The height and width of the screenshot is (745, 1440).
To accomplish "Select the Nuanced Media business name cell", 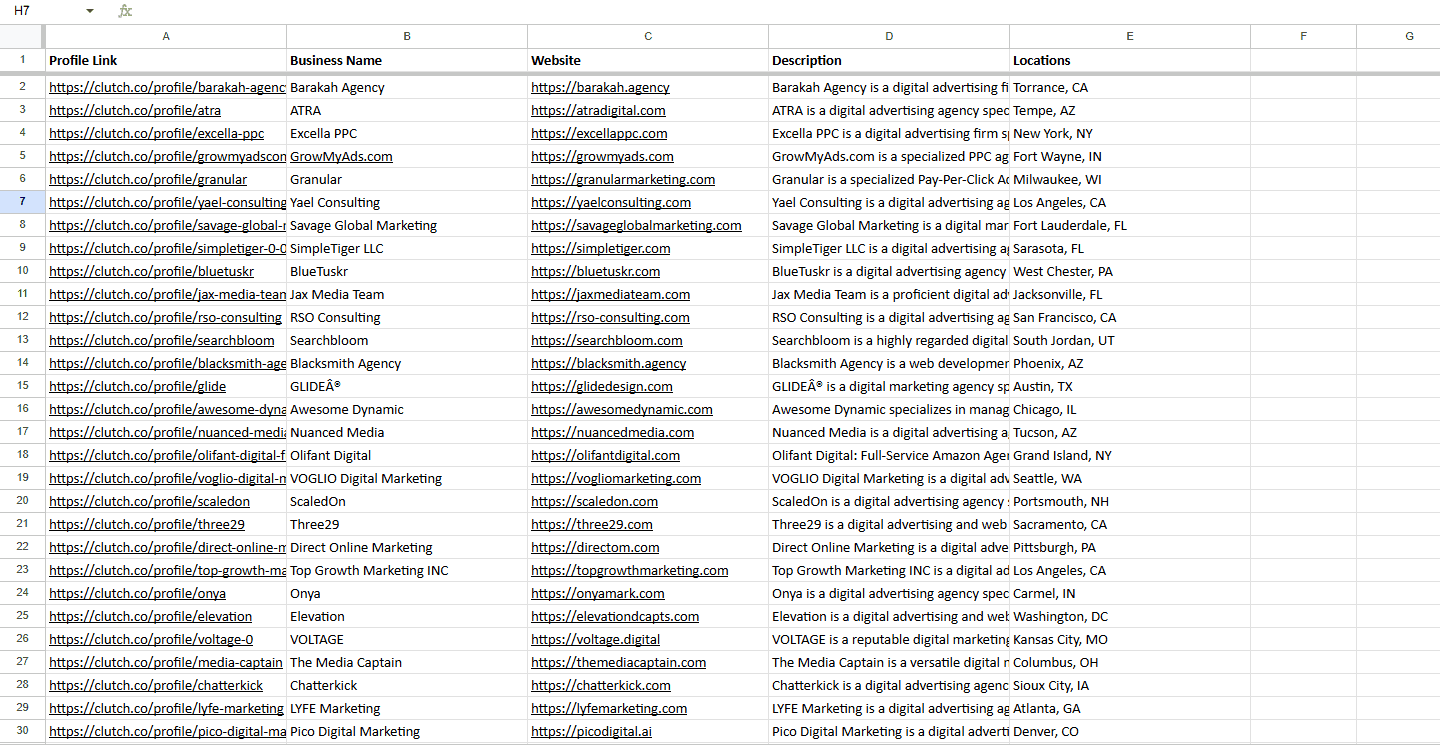I will pos(407,433).
